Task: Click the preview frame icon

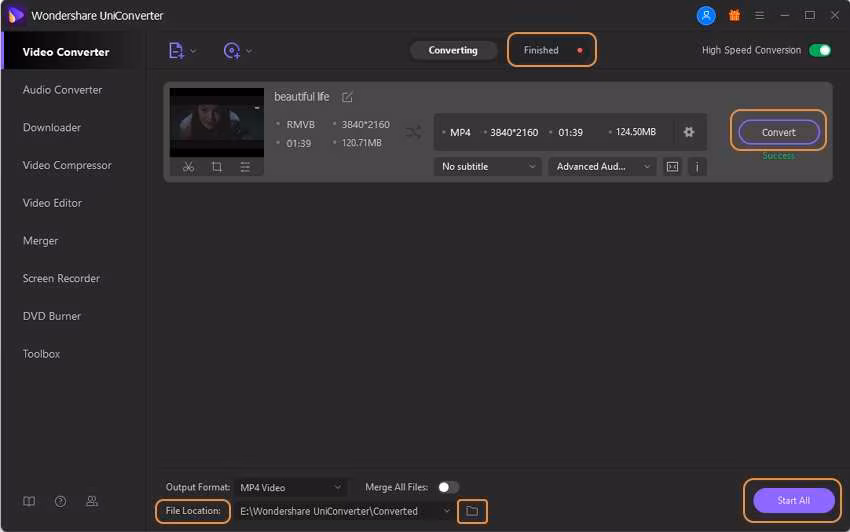Action: click(672, 167)
